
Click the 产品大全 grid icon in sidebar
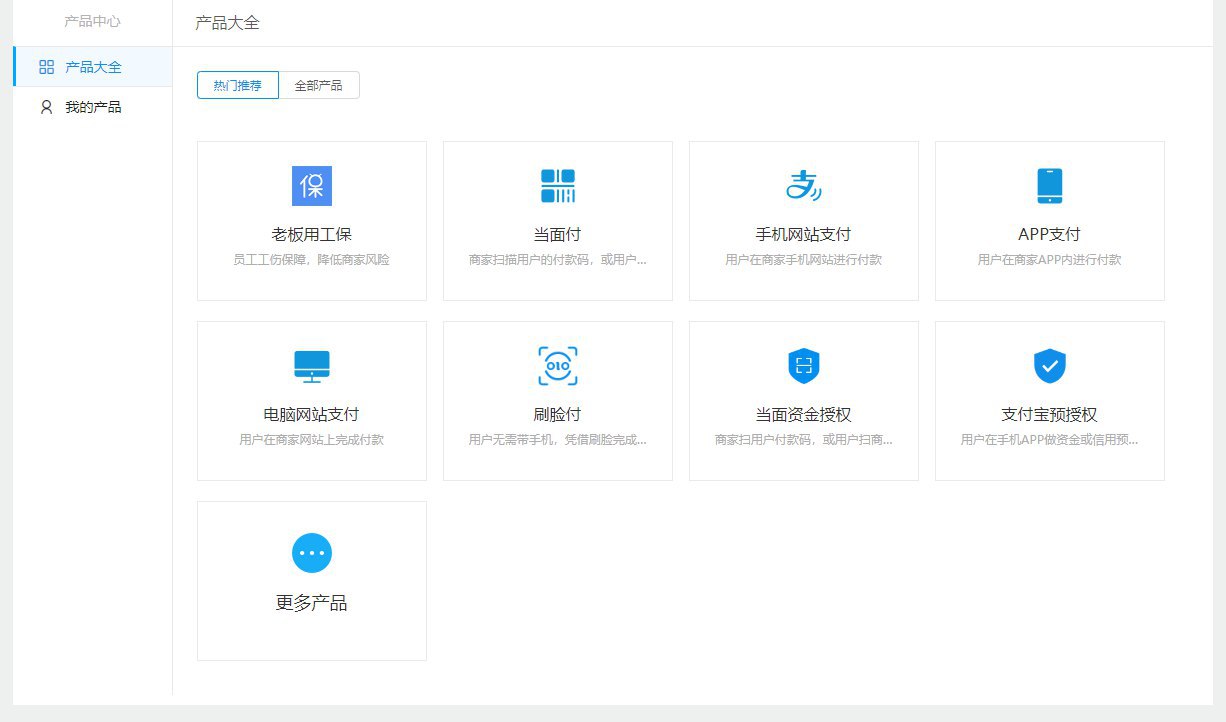point(46,67)
